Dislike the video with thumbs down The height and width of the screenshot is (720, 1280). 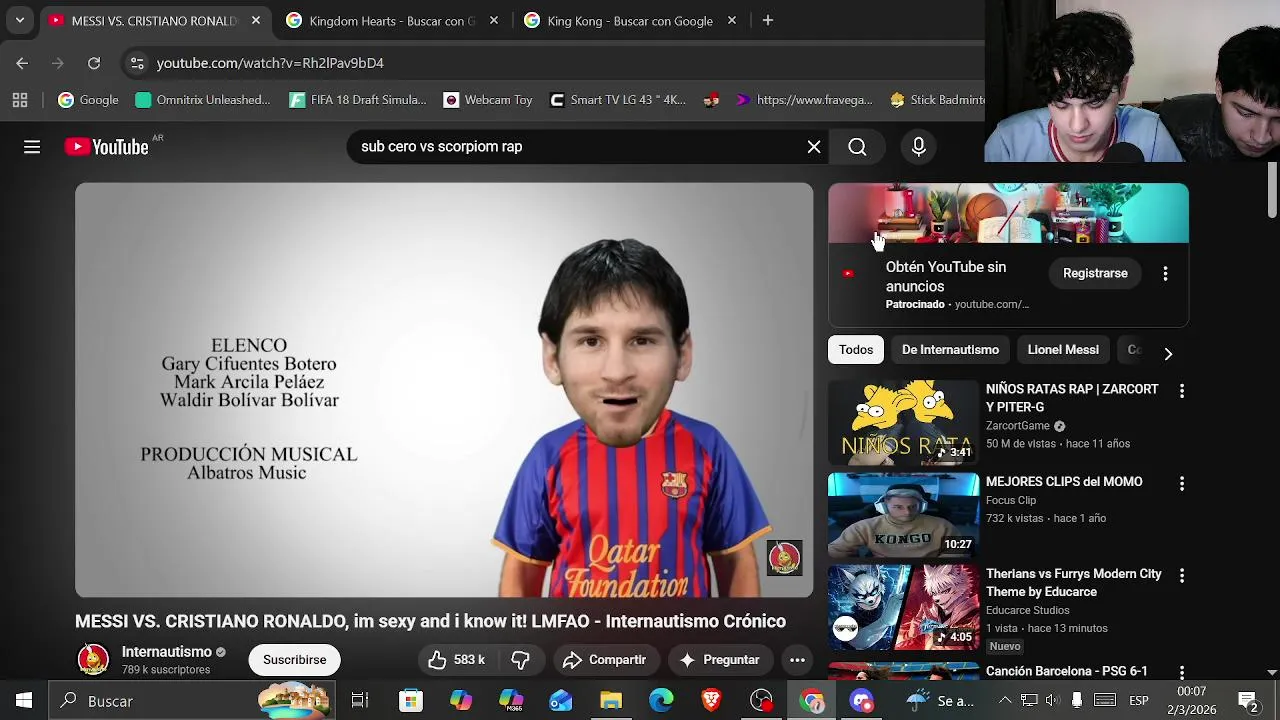(x=521, y=660)
